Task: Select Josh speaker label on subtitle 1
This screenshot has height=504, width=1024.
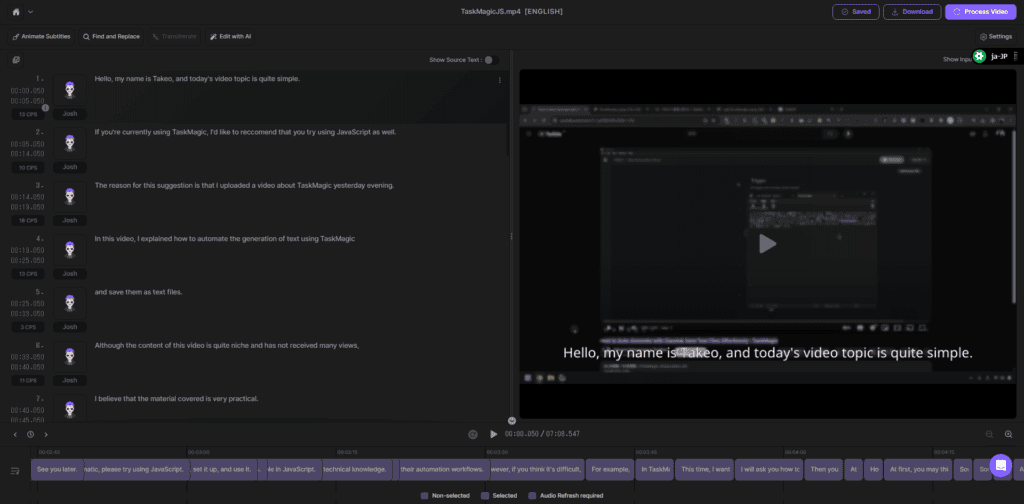Action: (x=70, y=114)
